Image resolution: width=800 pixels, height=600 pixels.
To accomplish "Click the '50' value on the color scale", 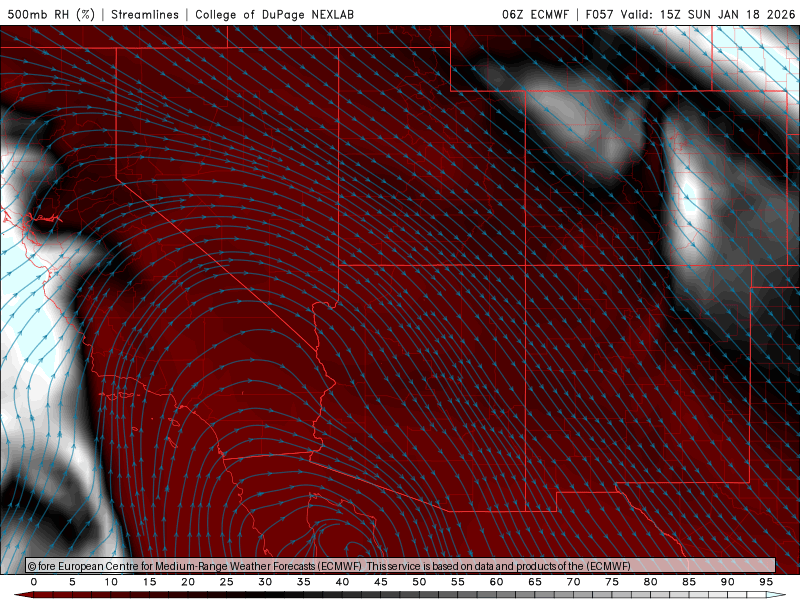I will coord(419,582).
